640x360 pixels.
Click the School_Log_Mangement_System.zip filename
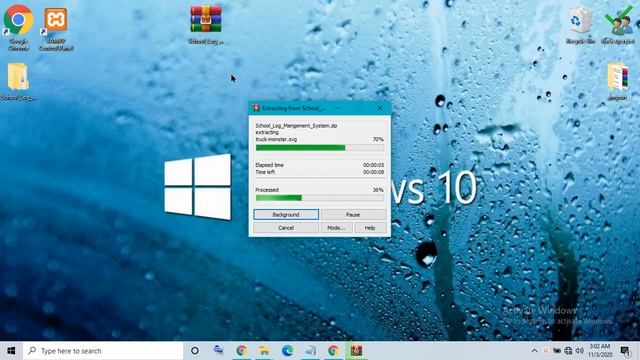[x=296, y=126]
